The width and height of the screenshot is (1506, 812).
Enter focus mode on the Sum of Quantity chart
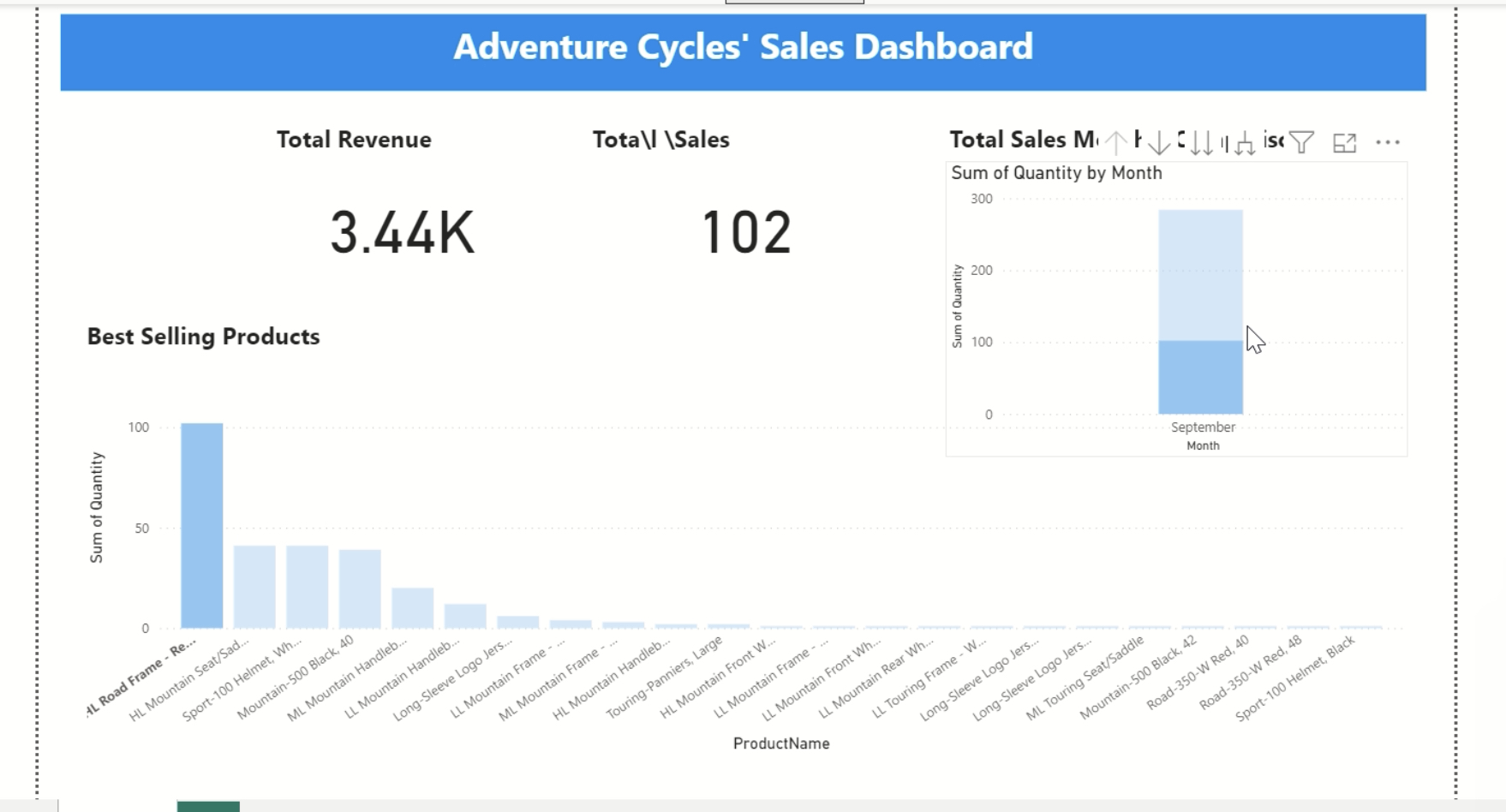1343,141
